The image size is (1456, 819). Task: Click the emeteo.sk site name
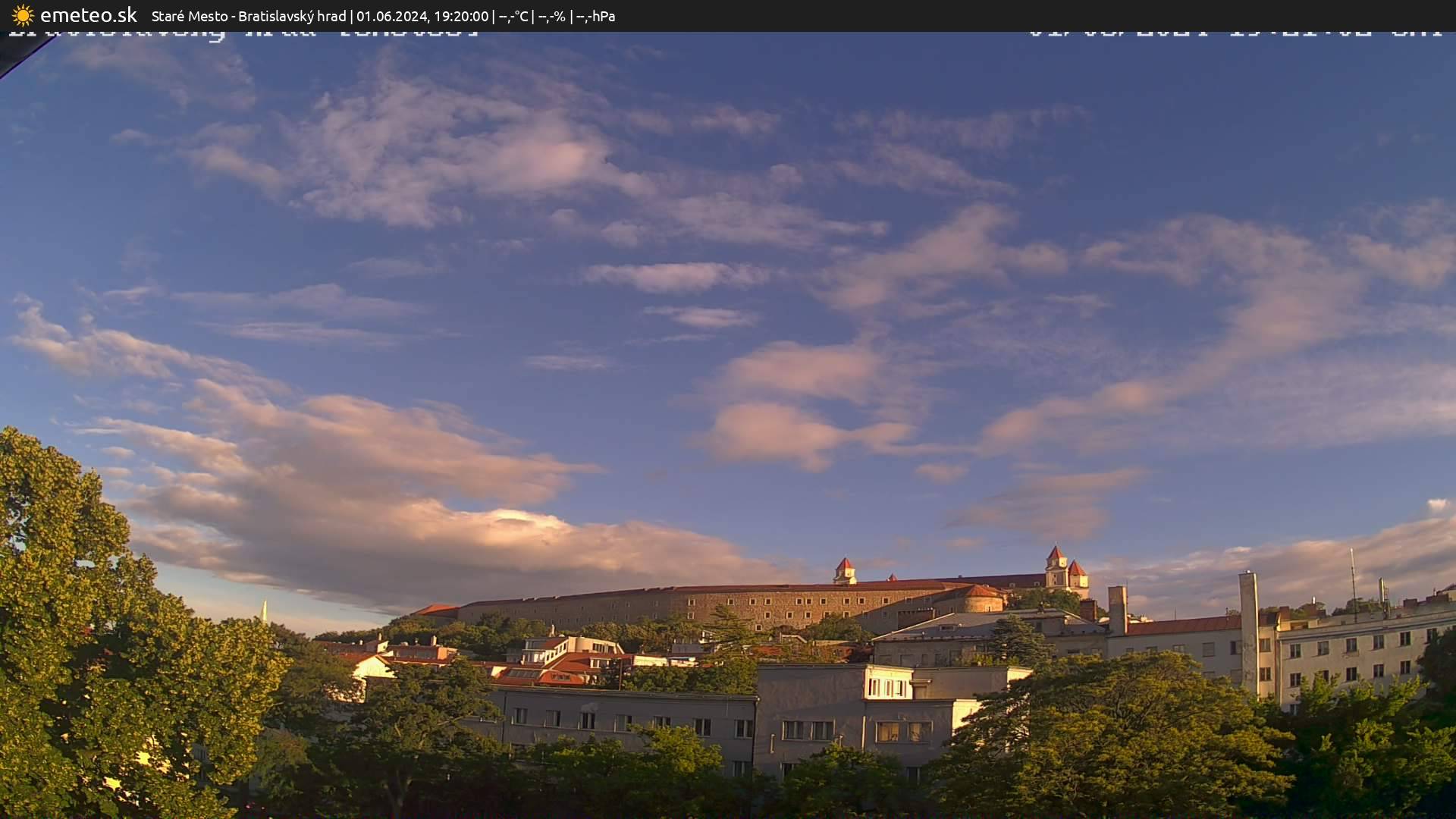point(88,15)
